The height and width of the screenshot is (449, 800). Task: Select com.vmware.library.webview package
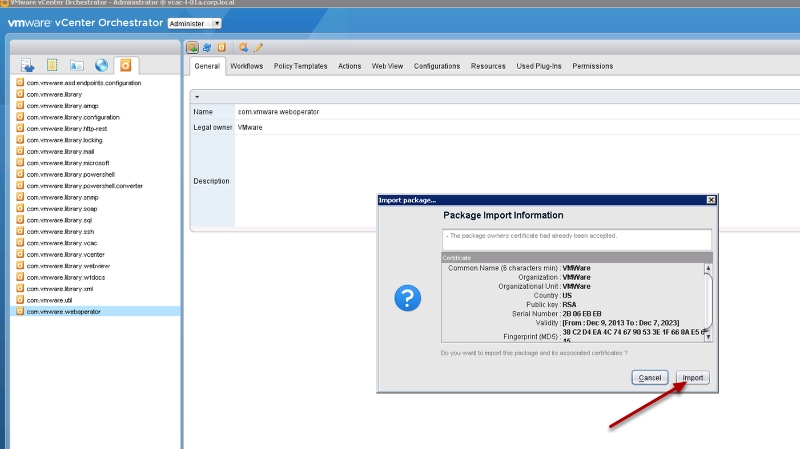(x=68, y=266)
